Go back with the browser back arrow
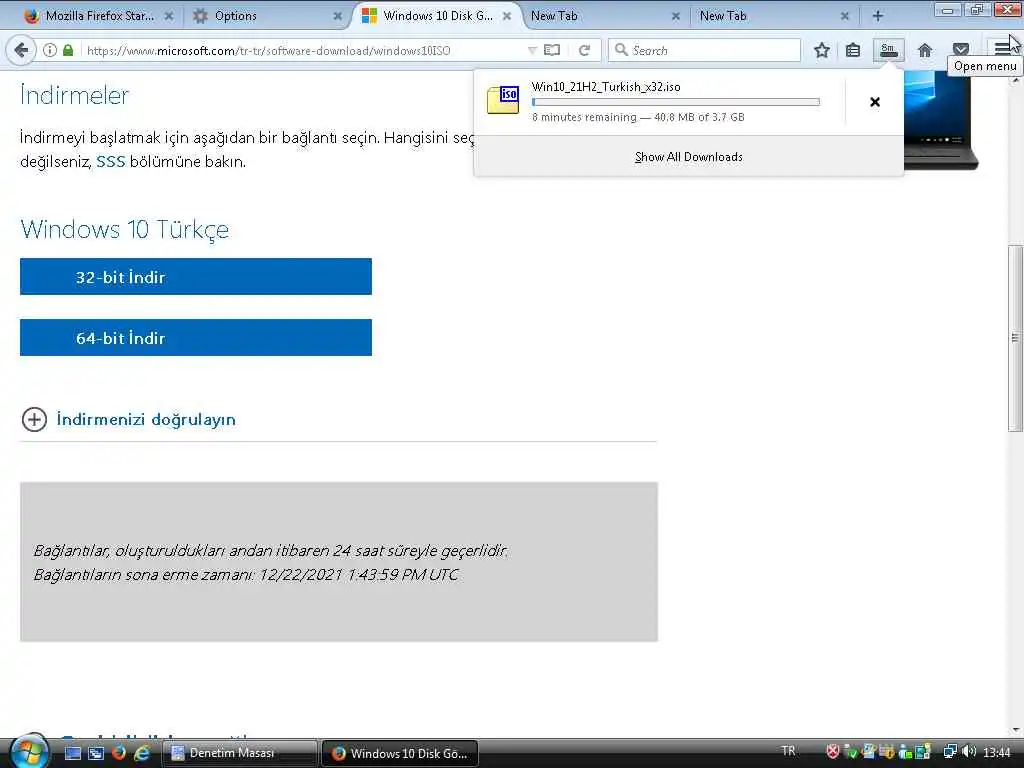Image resolution: width=1024 pixels, height=768 pixels. 21,50
